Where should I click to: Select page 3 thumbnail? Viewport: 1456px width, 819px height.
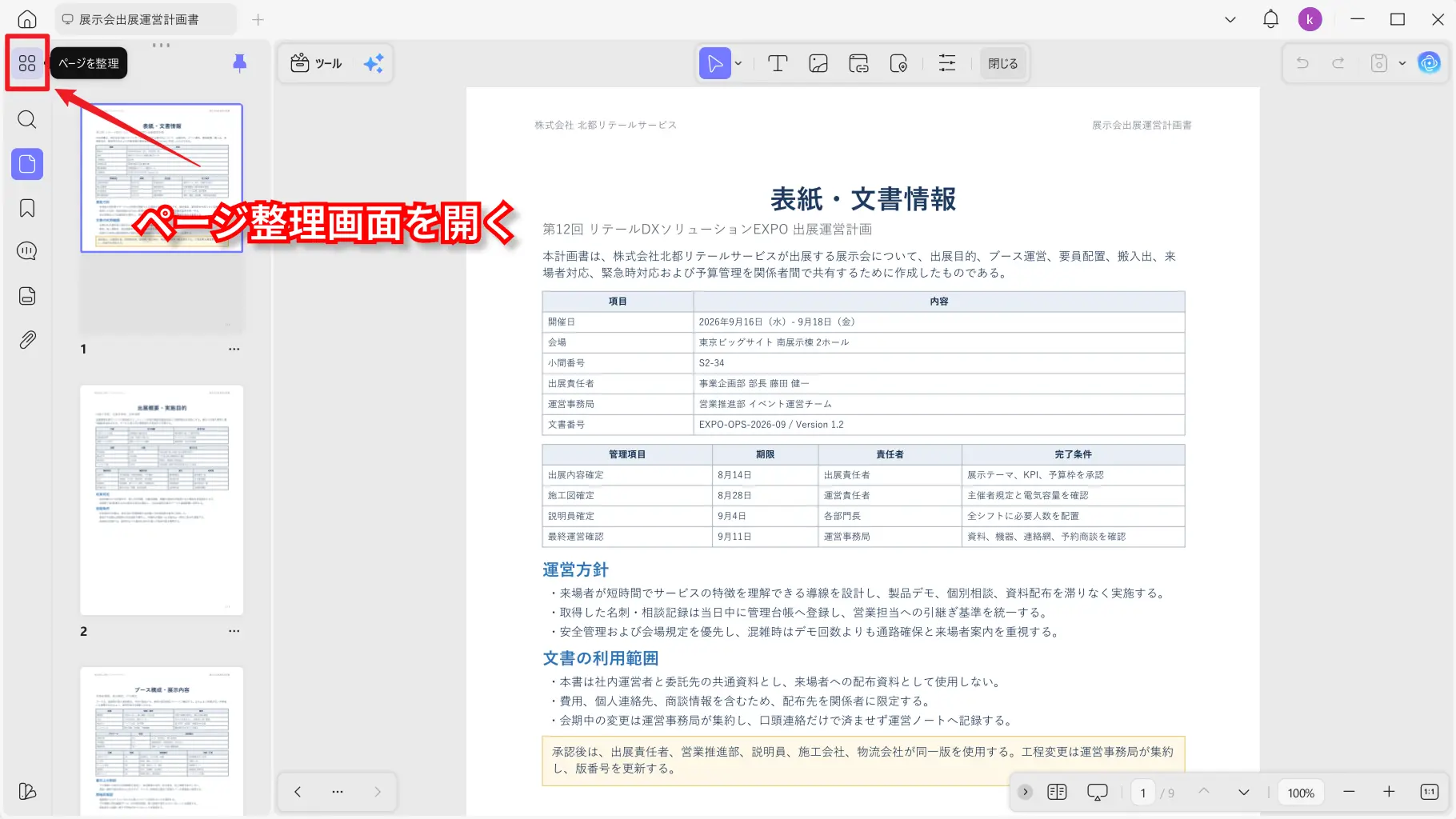162,741
